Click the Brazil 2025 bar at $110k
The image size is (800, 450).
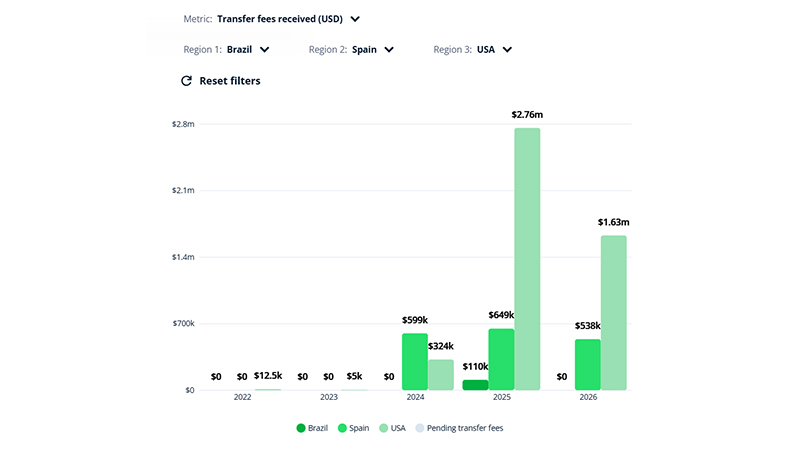pyautogui.click(x=475, y=385)
